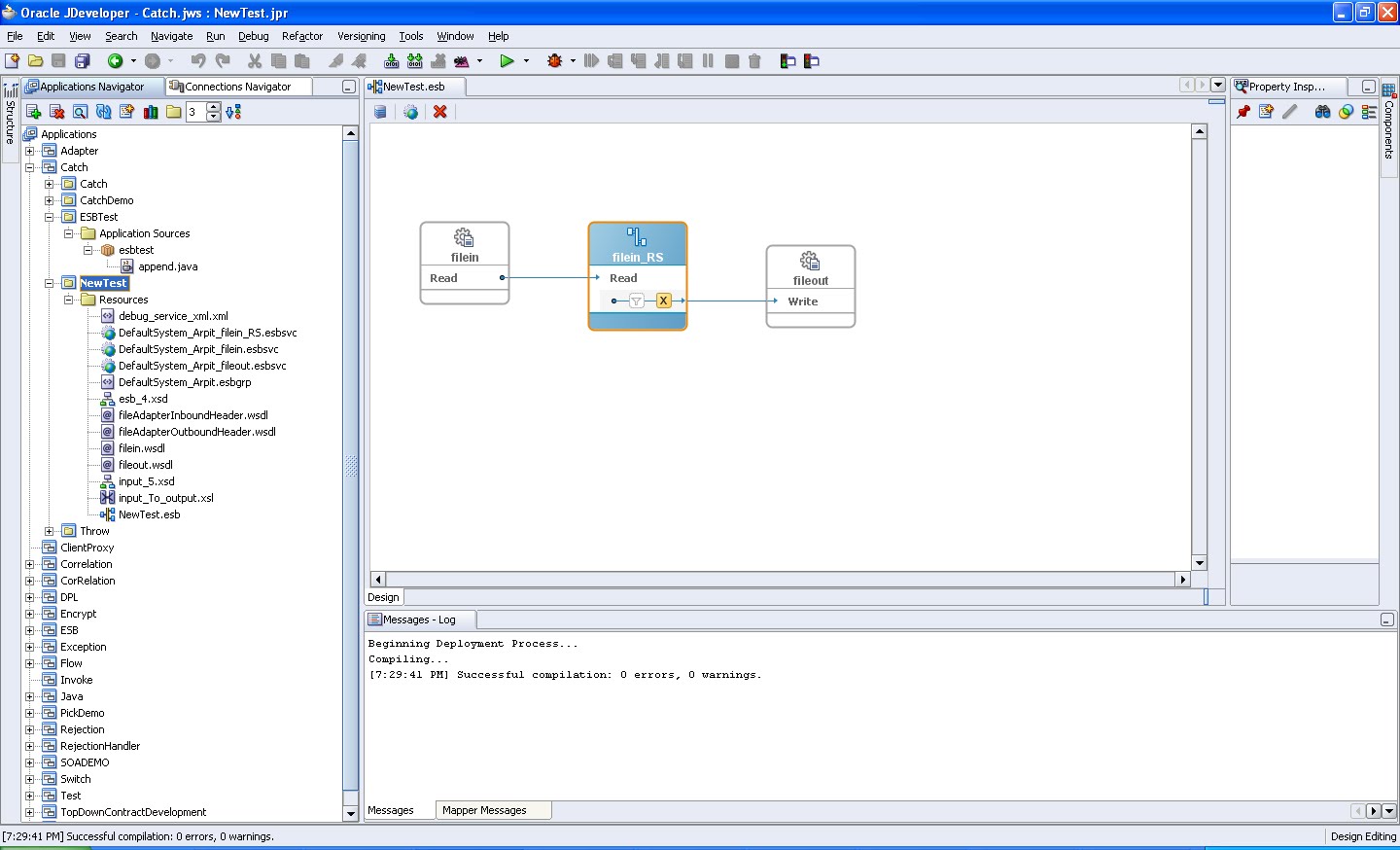
Task: Click the red Debug bug icon
Action: tap(555, 60)
